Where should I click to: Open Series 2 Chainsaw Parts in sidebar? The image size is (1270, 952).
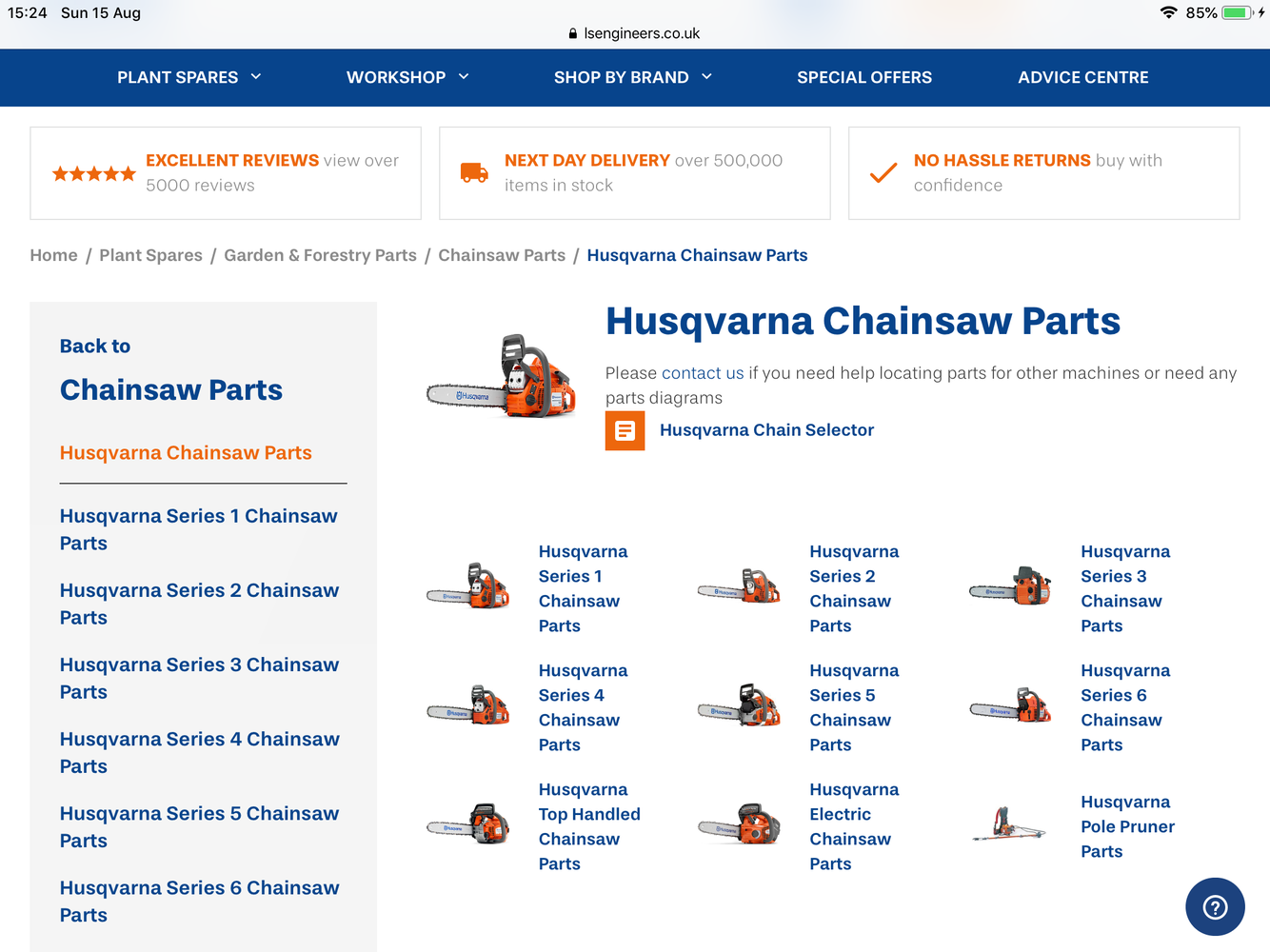click(x=199, y=604)
